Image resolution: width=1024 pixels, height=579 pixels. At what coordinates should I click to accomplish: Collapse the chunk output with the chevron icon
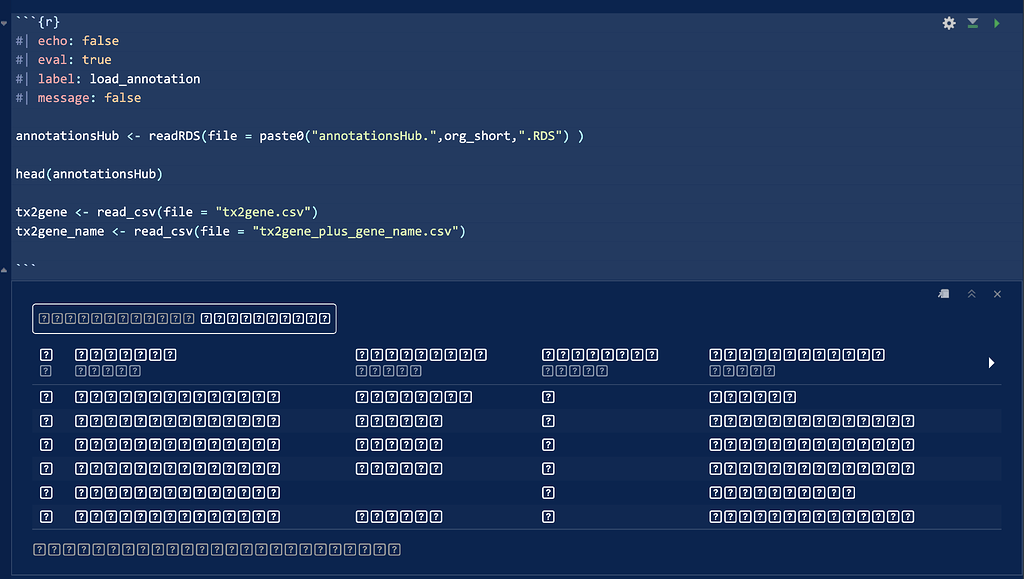coord(970,293)
